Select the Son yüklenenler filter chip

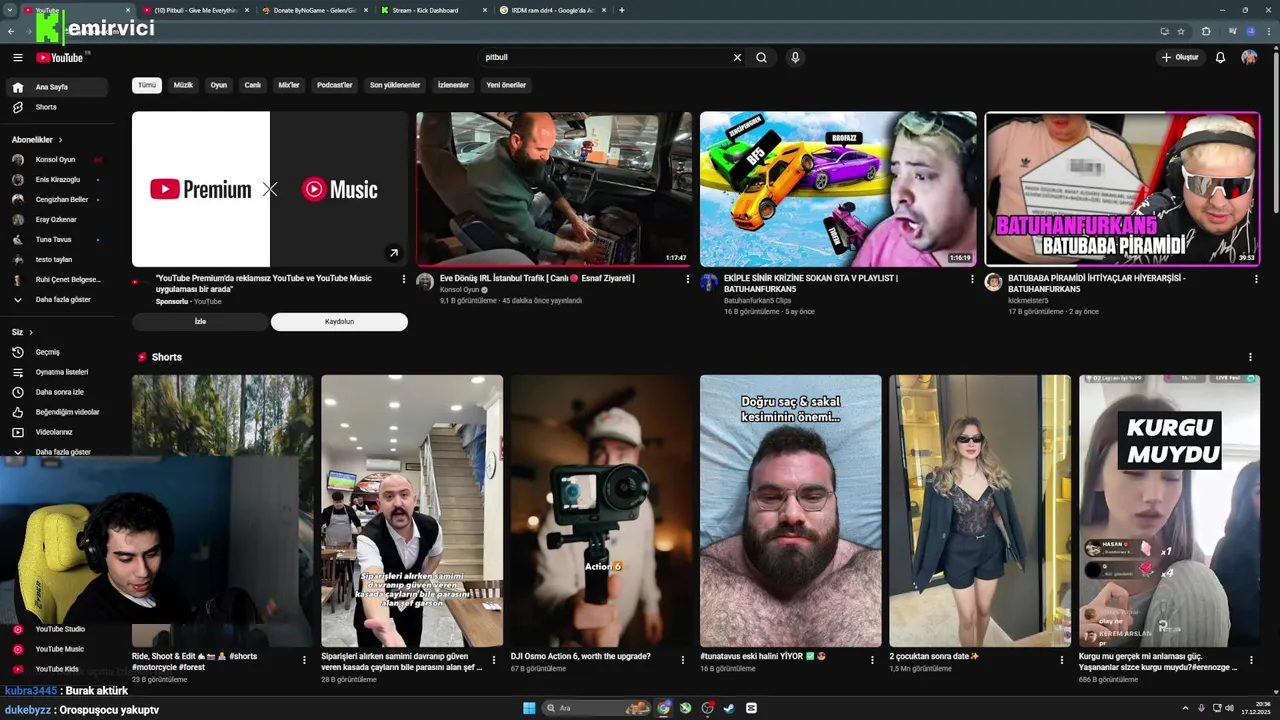395,85
